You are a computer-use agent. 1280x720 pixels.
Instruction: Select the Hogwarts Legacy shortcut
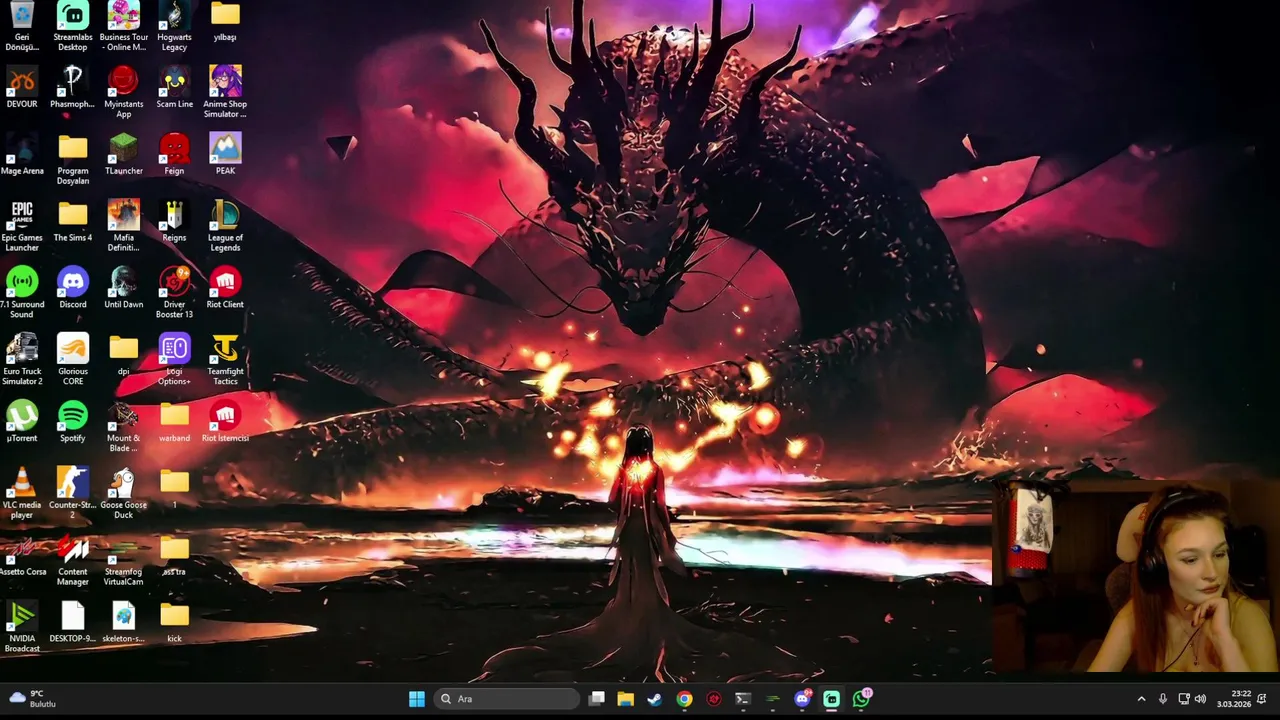pyautogui.click(x=174, y=26)
